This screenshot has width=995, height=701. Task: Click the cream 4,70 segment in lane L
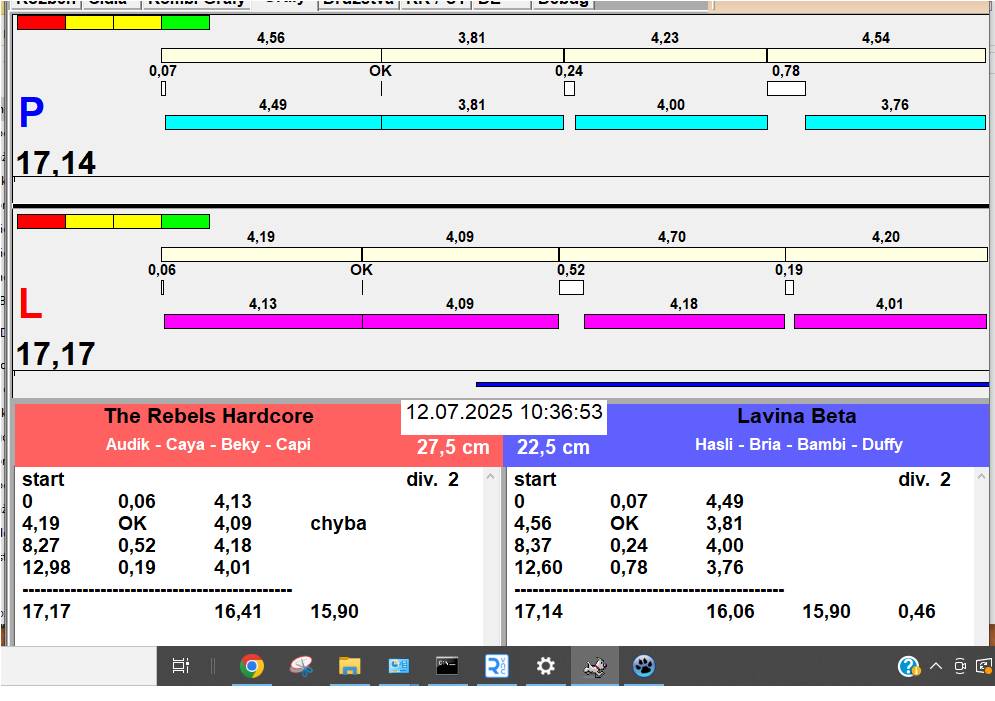[672, 254]
